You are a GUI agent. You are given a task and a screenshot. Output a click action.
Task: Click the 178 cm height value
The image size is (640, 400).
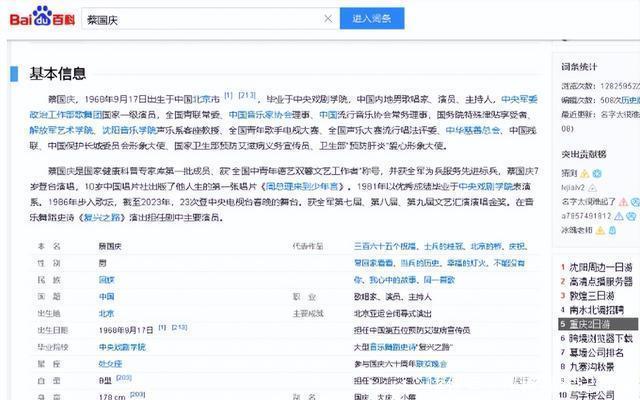(112, 397)
